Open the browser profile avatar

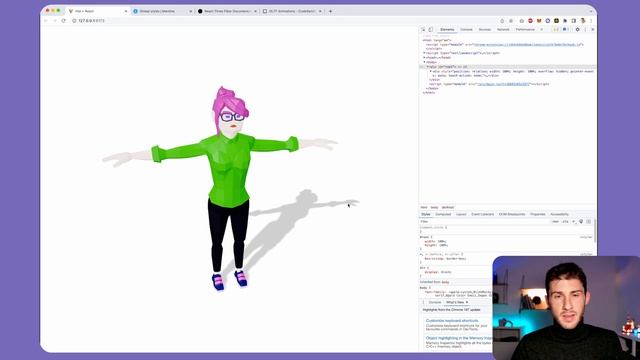(x=583, y=20)
